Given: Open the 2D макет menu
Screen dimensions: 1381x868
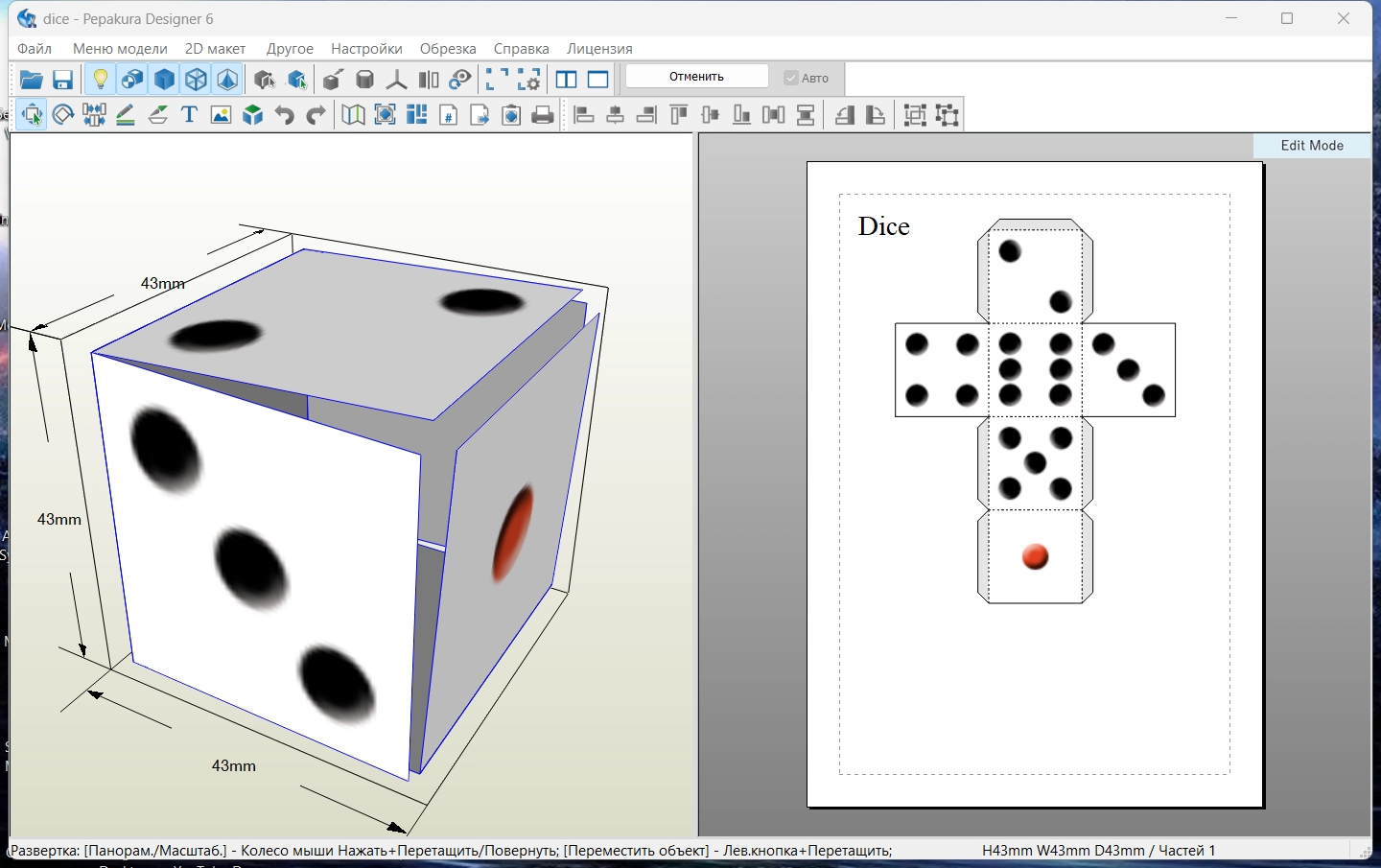Looking at the screenshot, I should tap(215, 48).
